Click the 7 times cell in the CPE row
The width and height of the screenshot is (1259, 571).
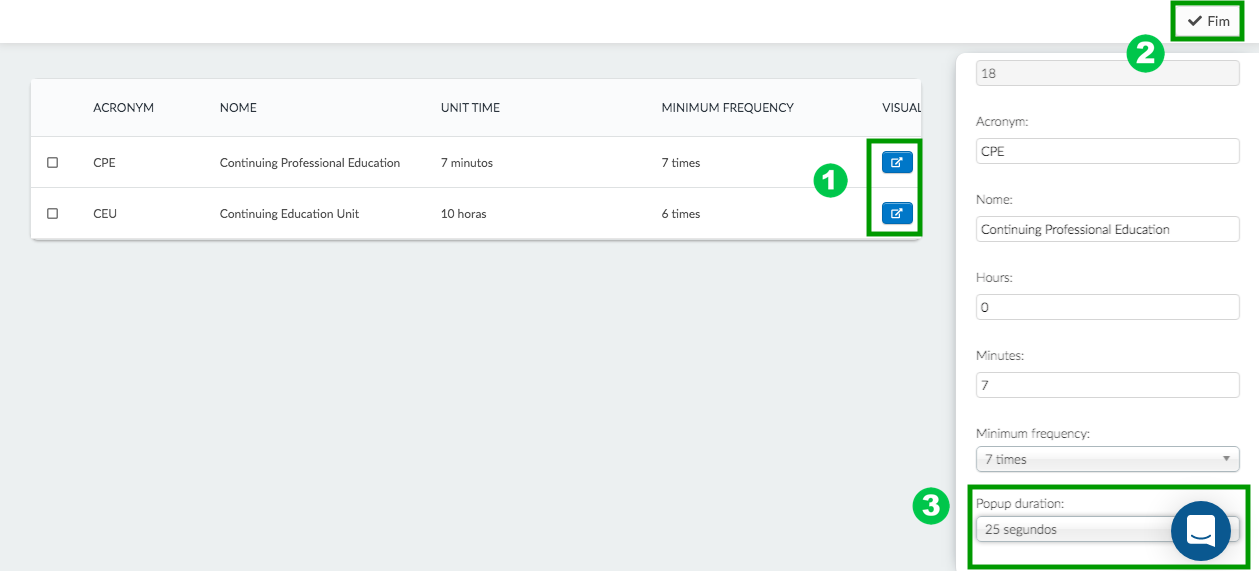681,163
